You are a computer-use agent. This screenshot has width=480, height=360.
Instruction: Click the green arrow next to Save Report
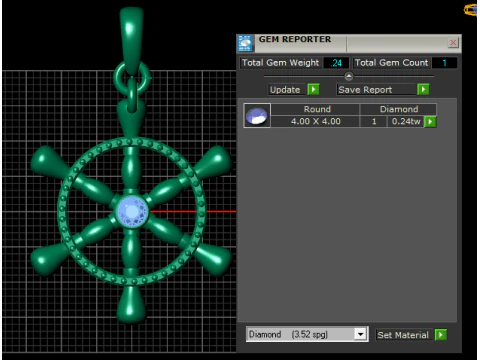[x=423, y=89]
